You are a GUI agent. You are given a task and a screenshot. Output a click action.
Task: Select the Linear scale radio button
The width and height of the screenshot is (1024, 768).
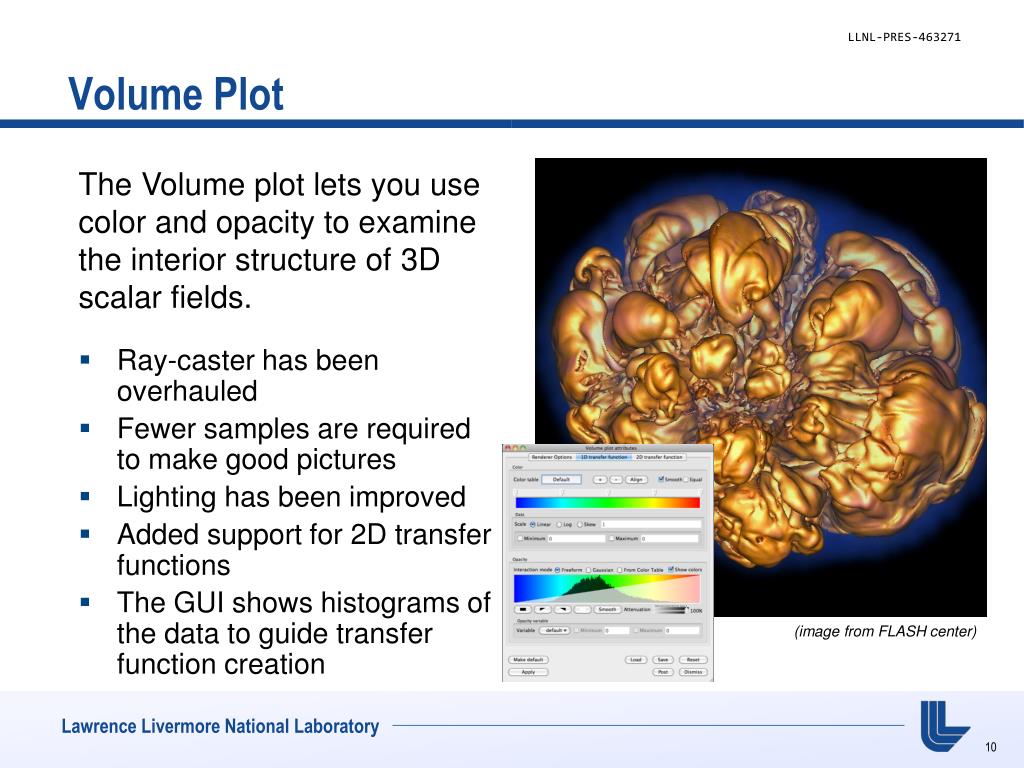(532, 524)
